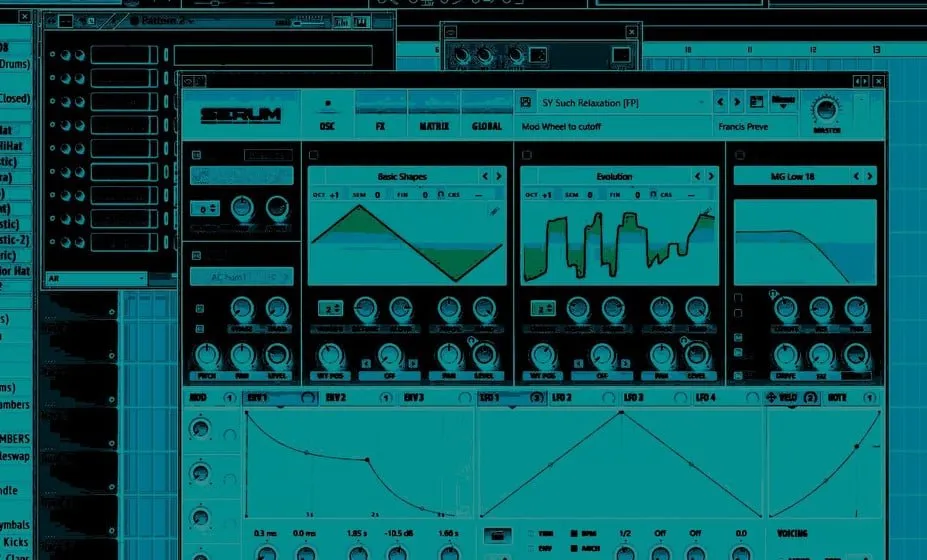This screenshot has height=560, width=927.
Task: Open Osc A warp mode OFF selector
Action: pyautogui.click(x=390, y=376)
